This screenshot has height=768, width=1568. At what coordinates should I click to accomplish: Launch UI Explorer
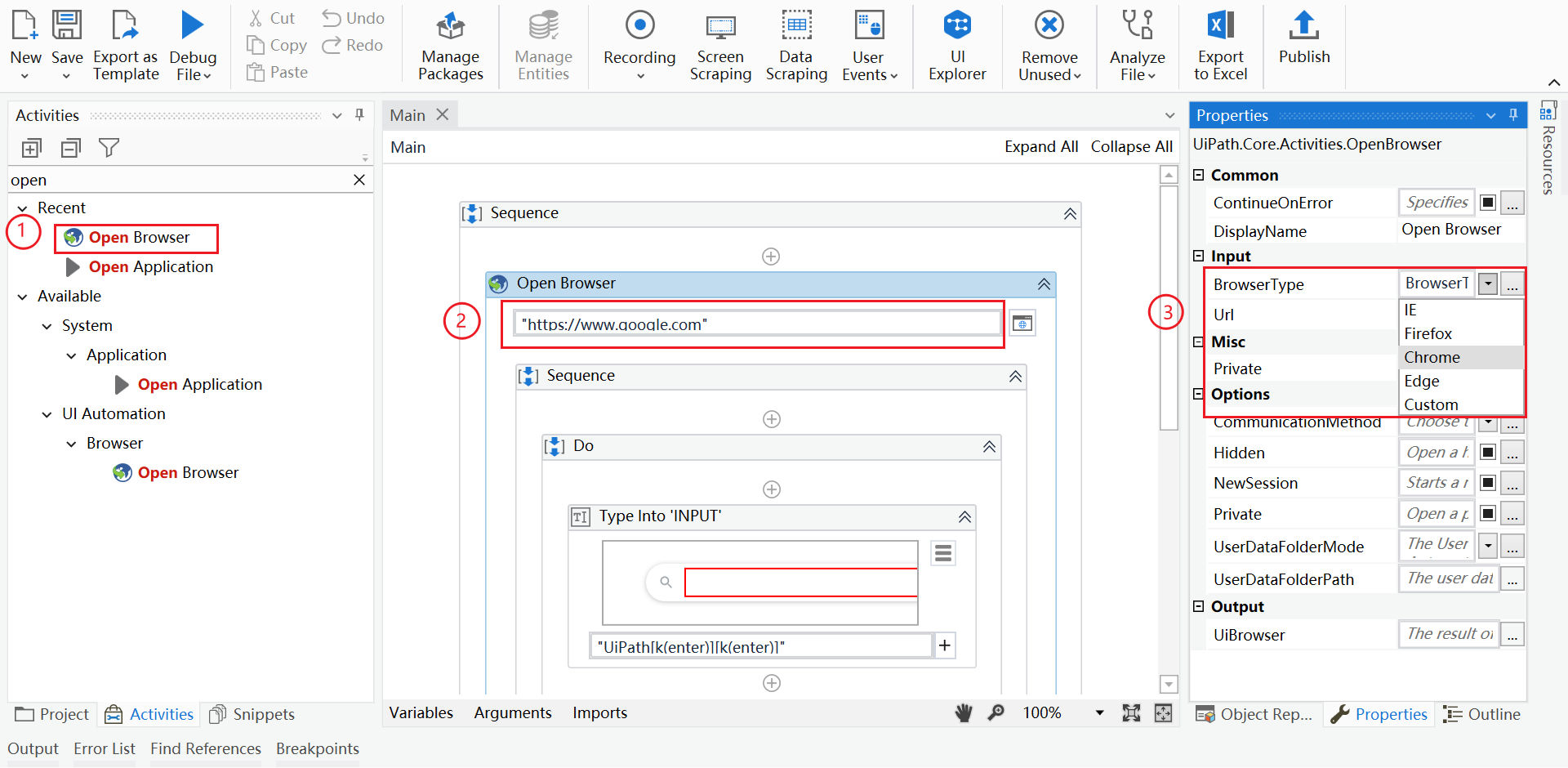pyautogui.click(x=956, y=45)
